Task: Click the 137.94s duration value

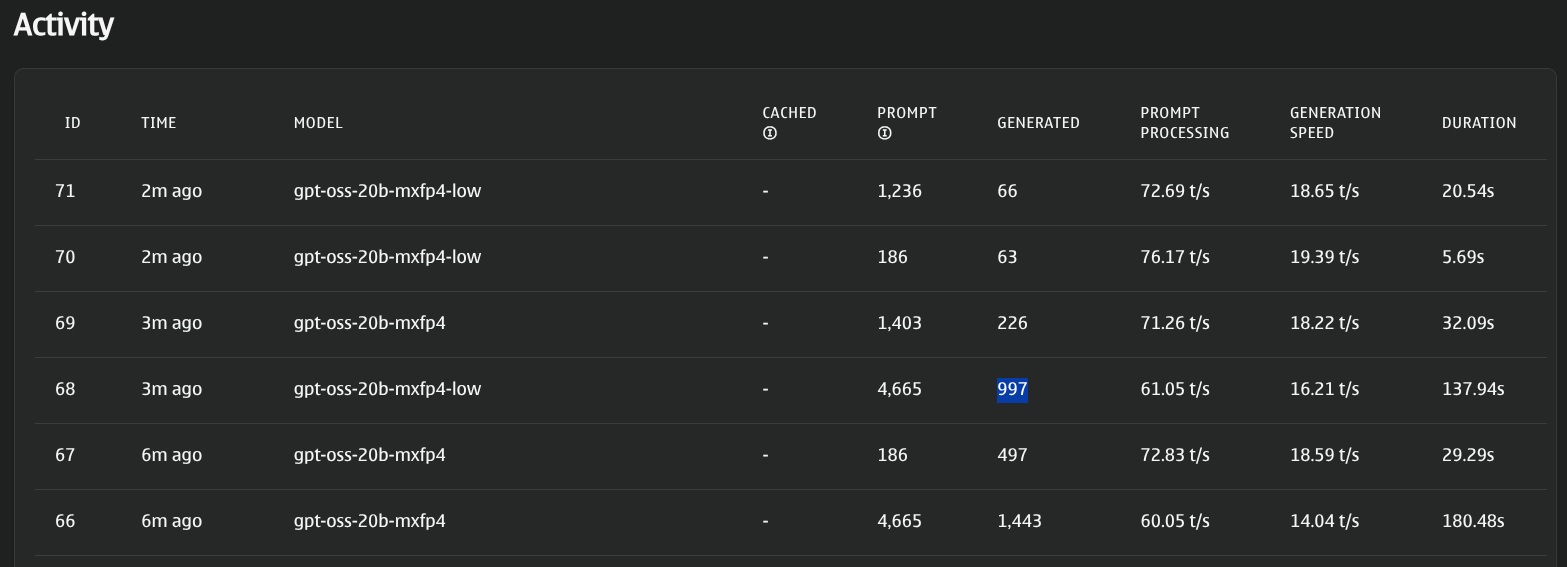Action: [1472, 389]
